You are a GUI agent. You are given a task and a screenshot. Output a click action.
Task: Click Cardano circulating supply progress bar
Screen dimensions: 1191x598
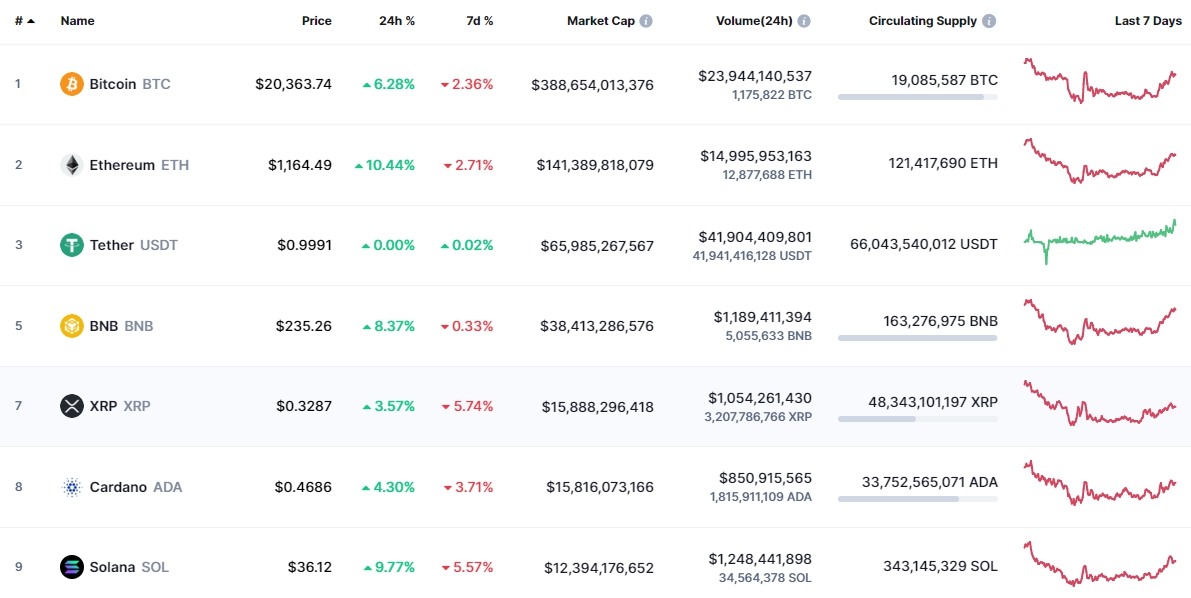pyautogui.click(x=918, y=499)
